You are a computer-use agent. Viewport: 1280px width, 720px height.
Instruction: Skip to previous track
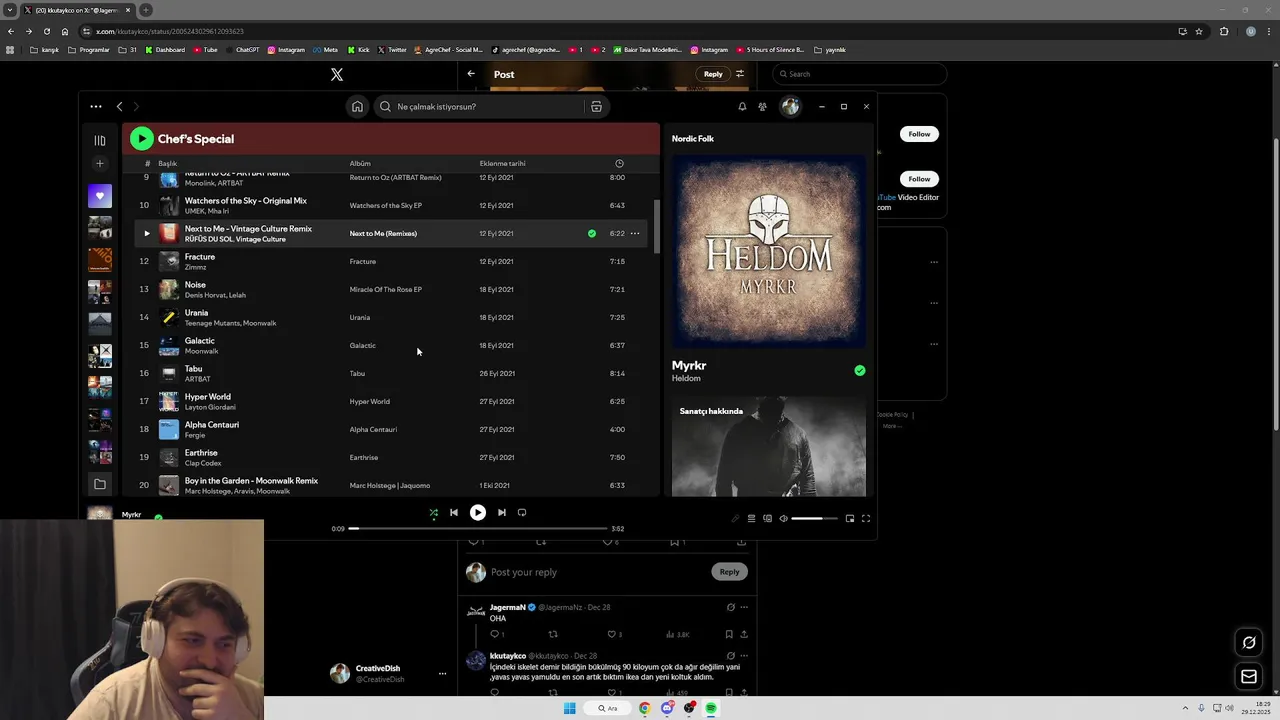pos(454,512)
